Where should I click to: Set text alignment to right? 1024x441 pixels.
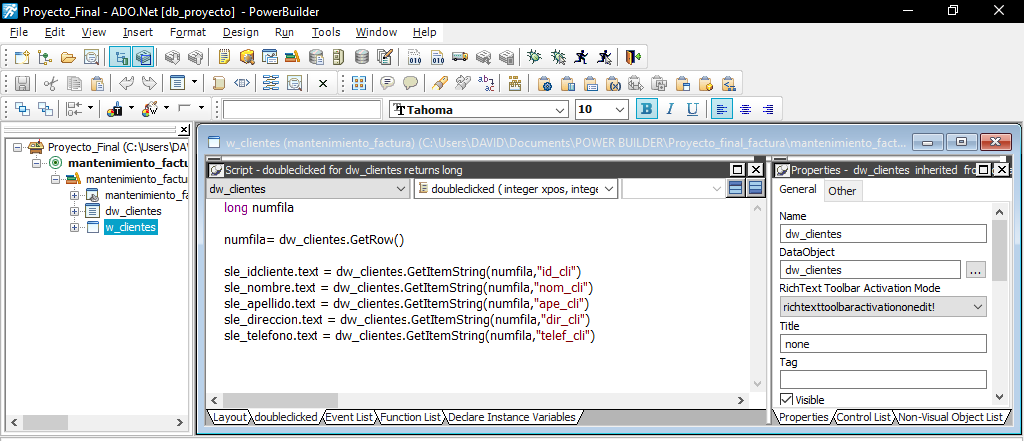[x=768, y=109]
